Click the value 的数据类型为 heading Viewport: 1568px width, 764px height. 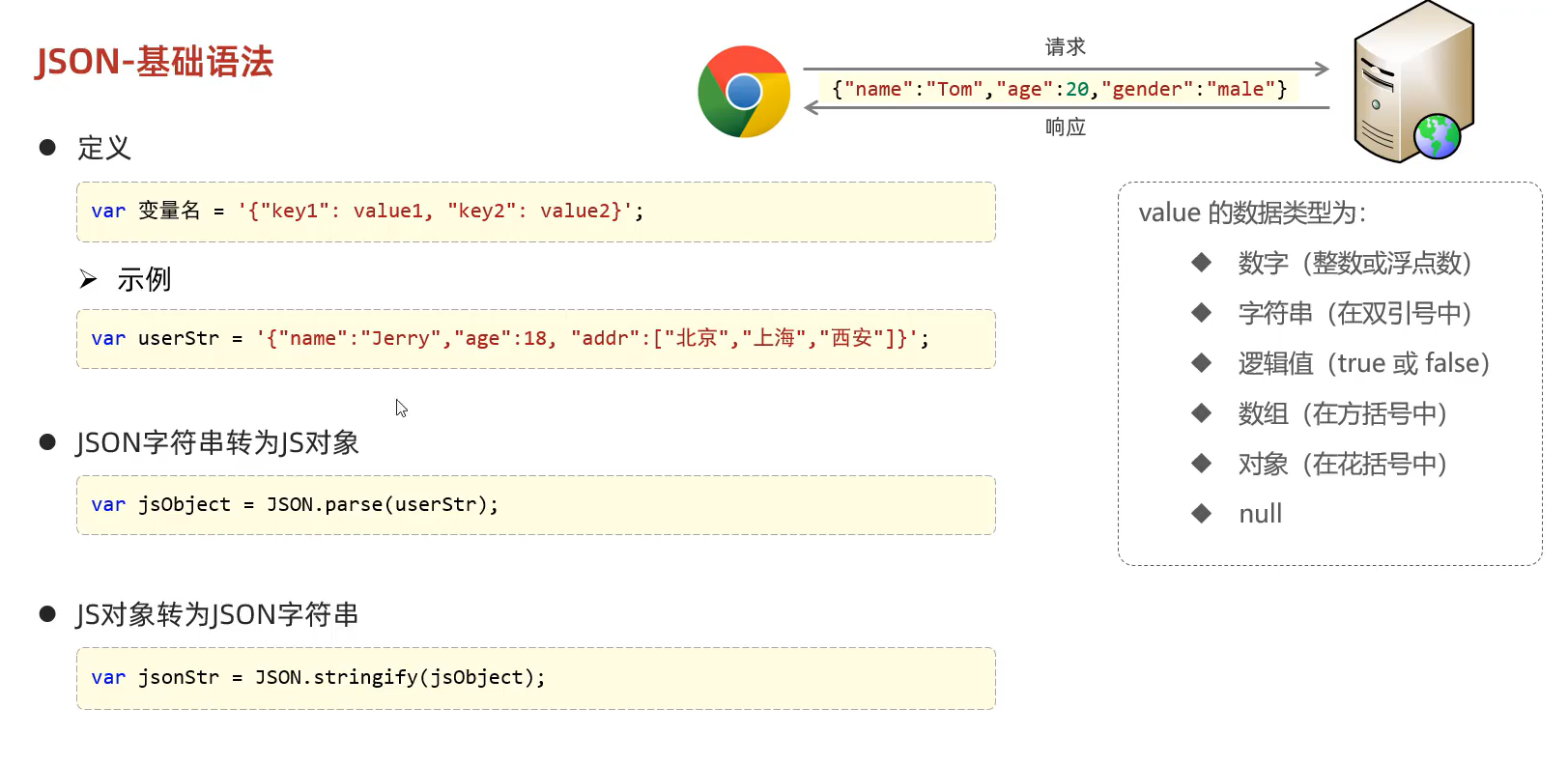[1252, 212]
